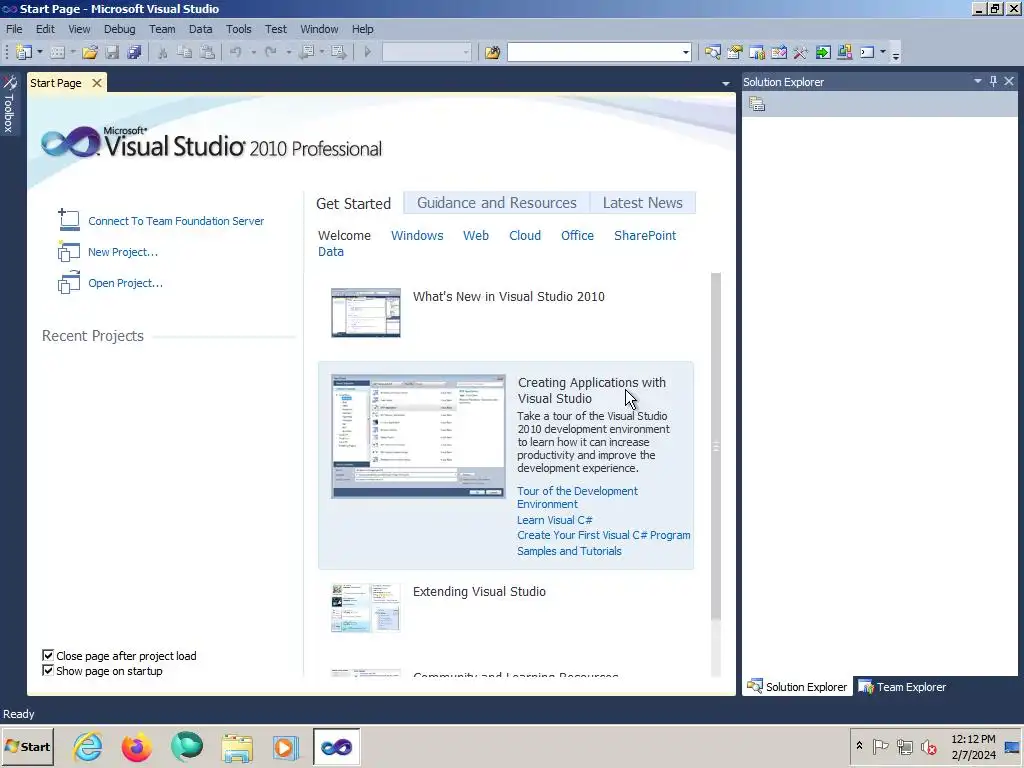Click the Save All toolbar icon
Screen dimensions: 1024x768
point(135,52)
